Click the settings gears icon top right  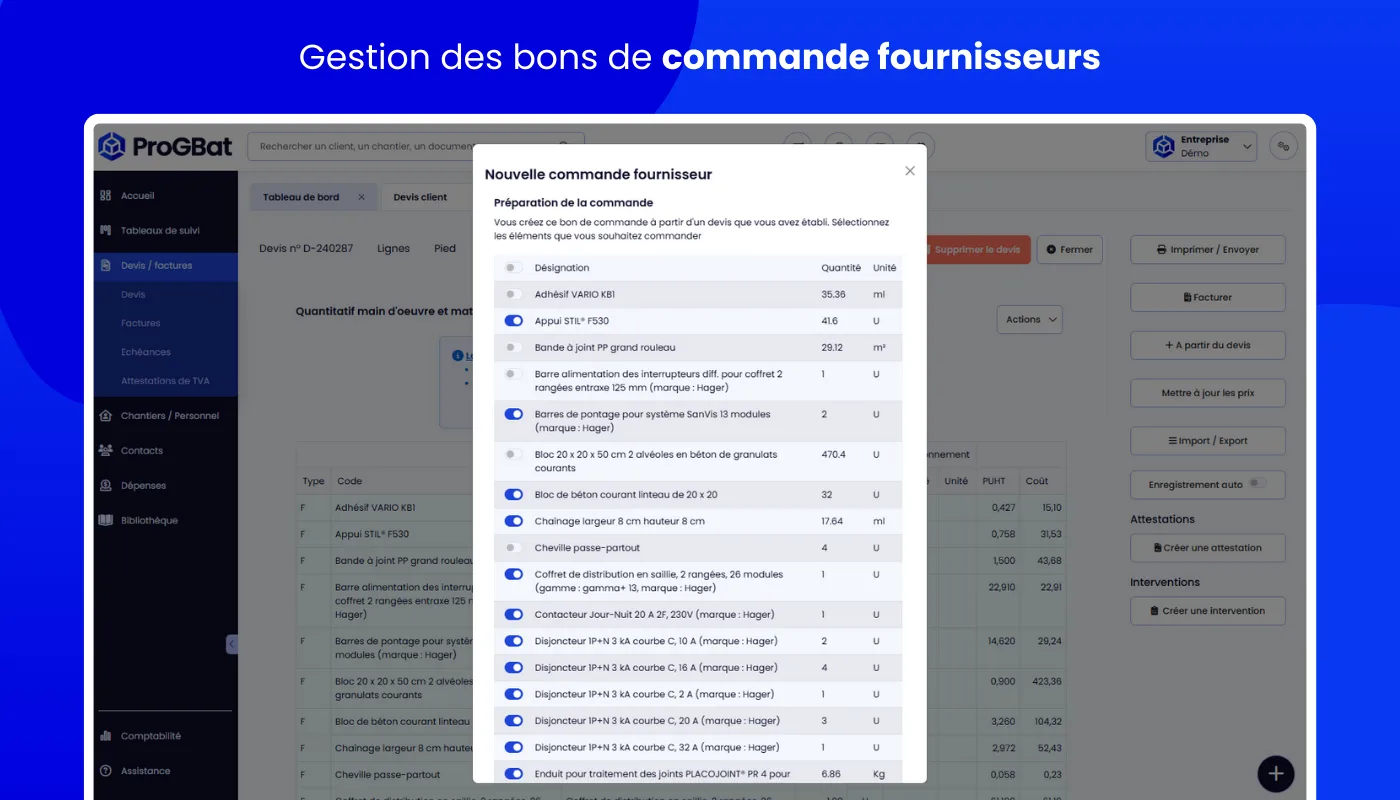(x=1284, y=147)
